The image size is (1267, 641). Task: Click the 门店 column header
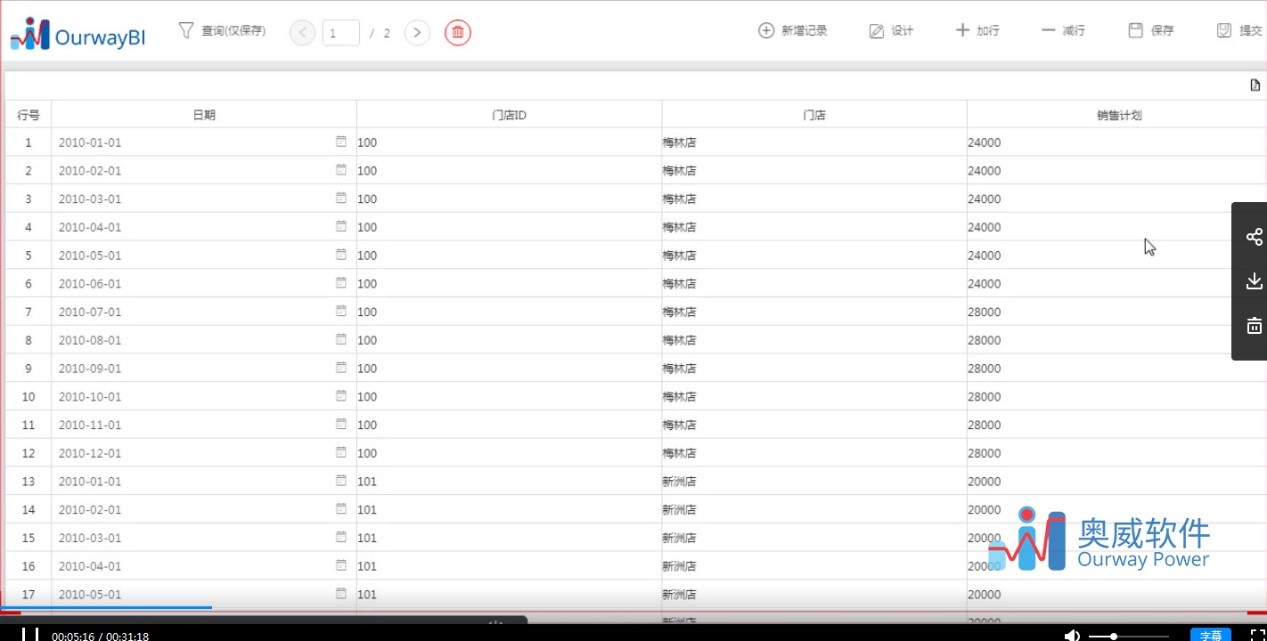point(814,115)
